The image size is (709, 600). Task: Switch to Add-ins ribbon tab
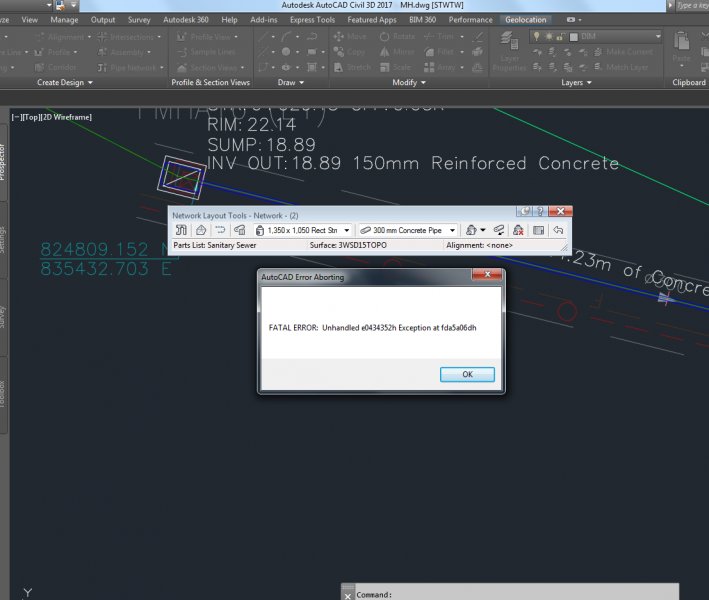(x=264, y=20)
